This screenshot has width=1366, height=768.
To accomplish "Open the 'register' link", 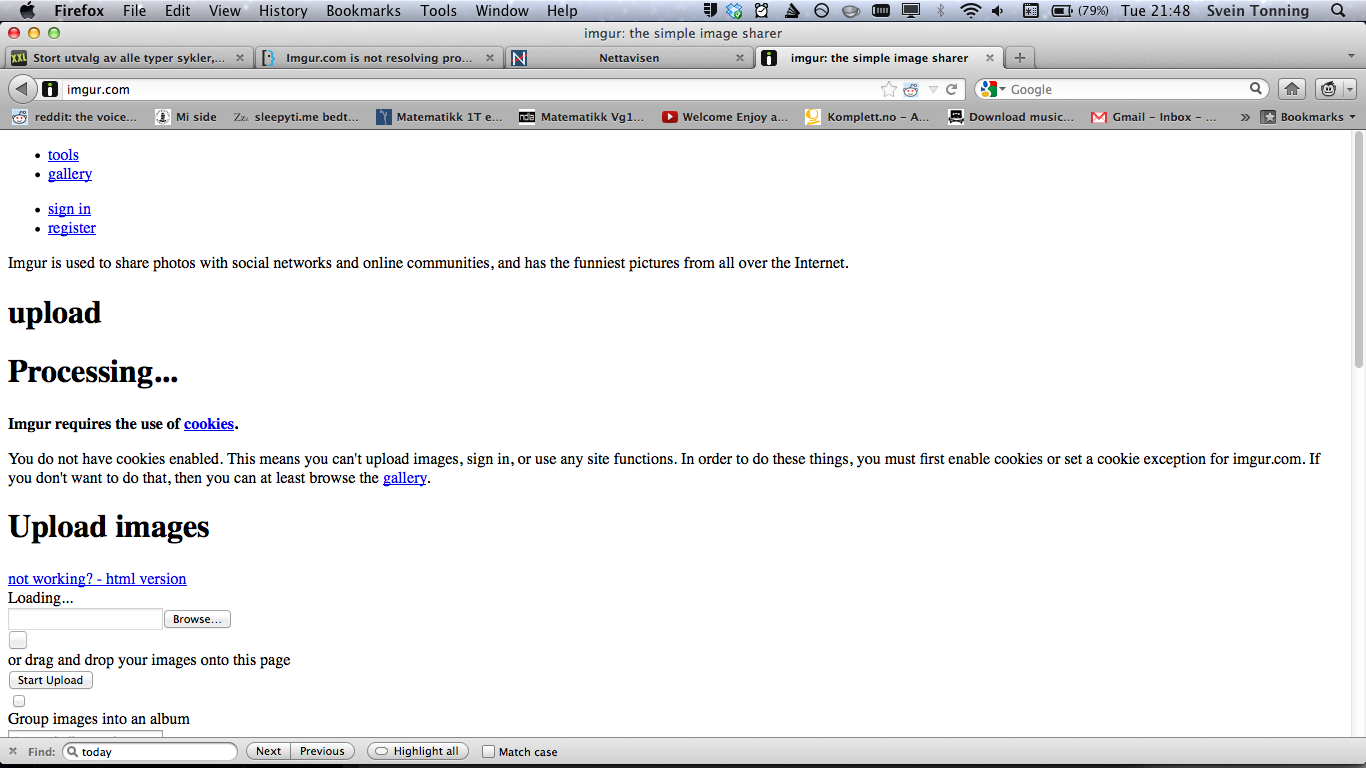I will (x=72, y=228).
